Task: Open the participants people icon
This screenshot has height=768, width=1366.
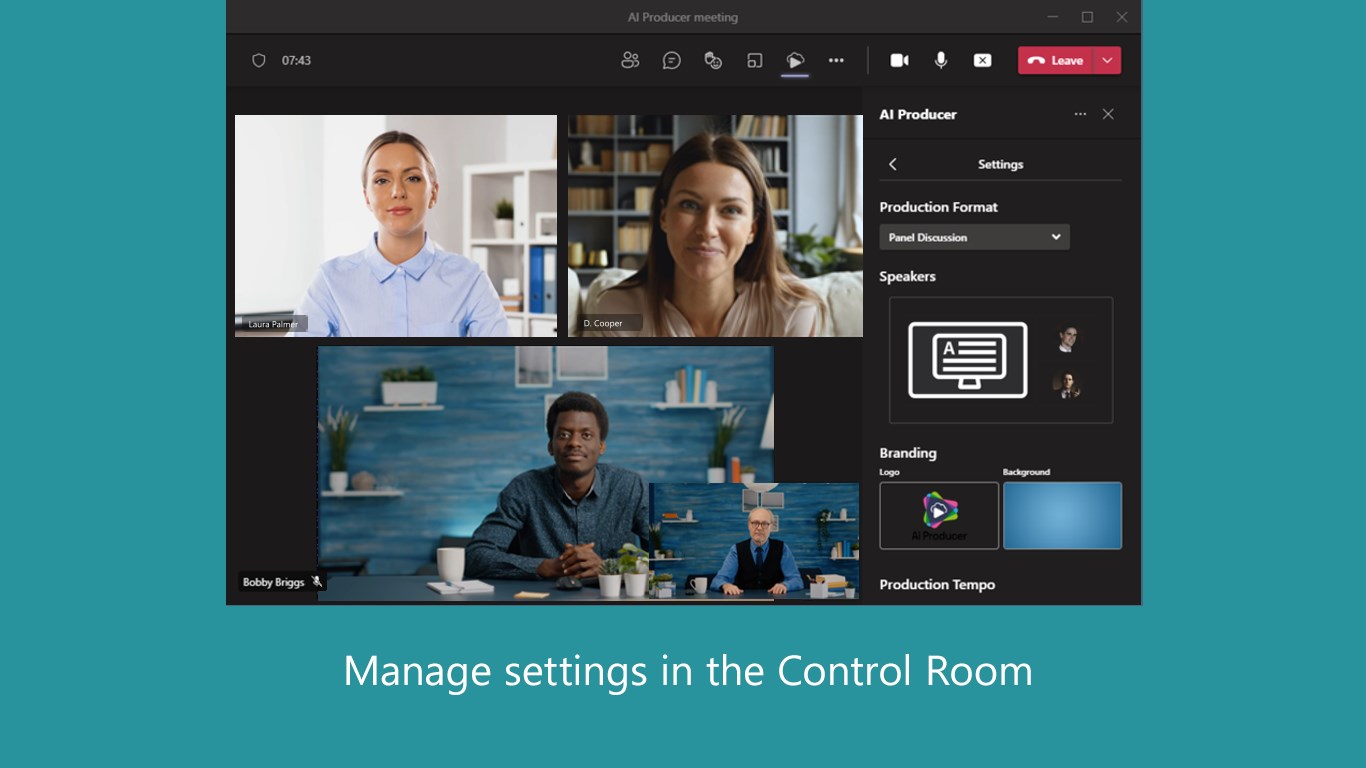Action: pos(629,60)
